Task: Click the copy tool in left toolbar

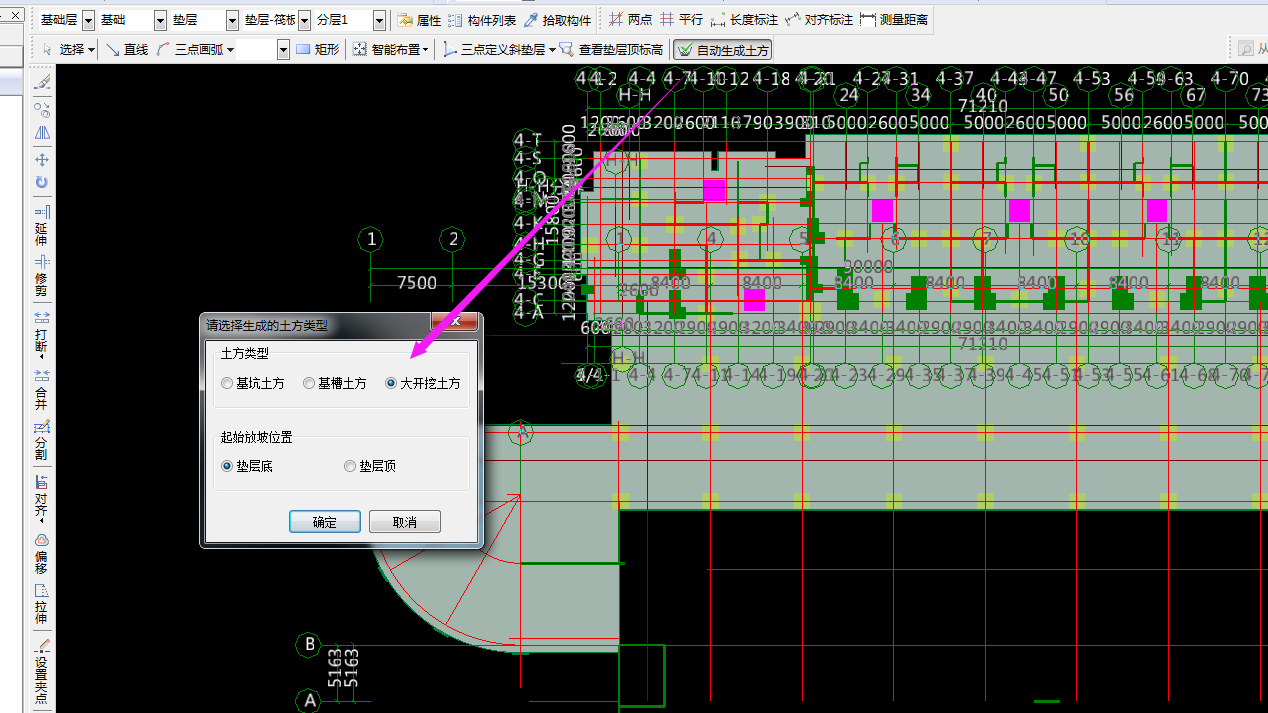Action: point(42,108)
